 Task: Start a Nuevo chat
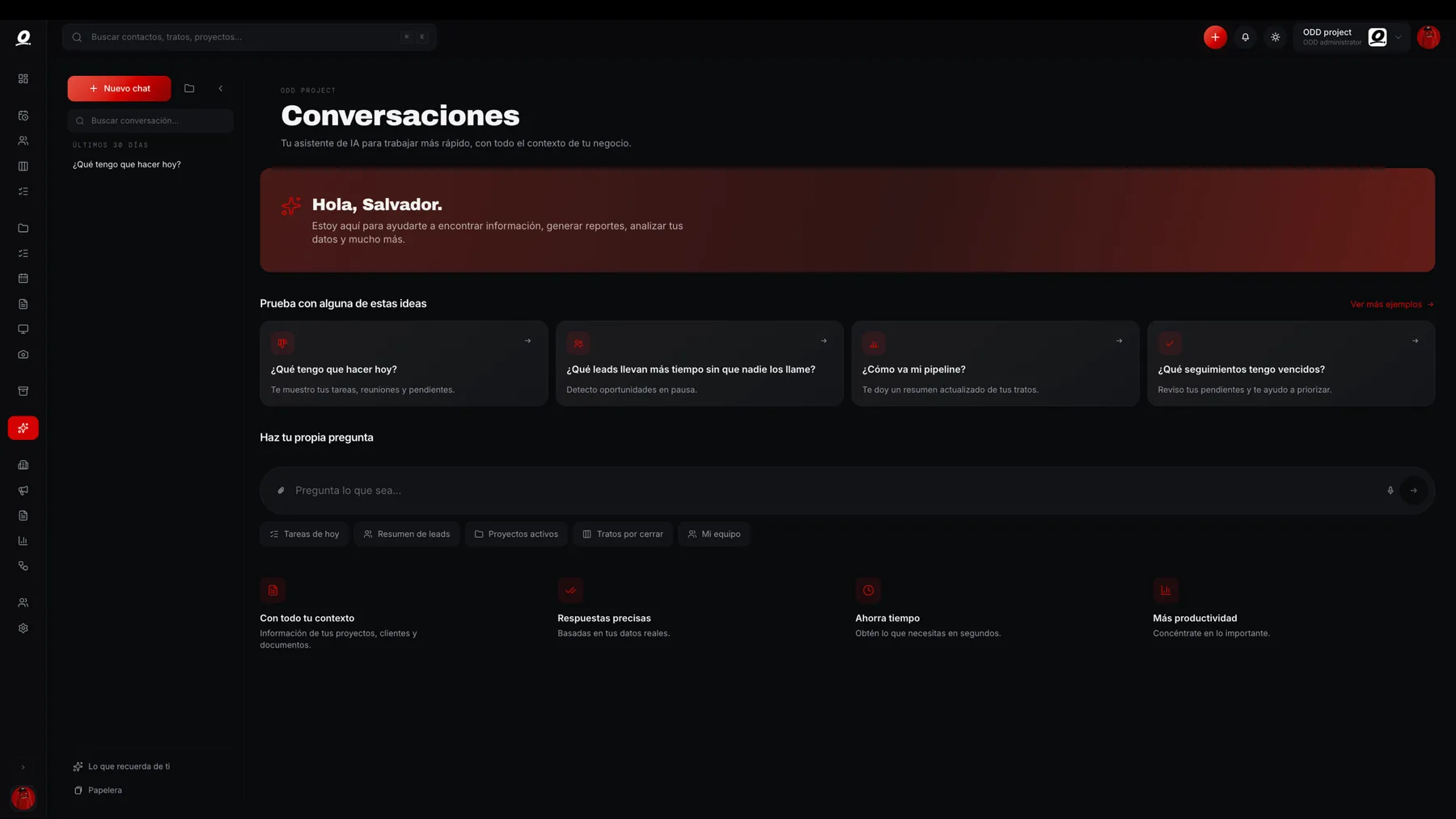(119, 88)
